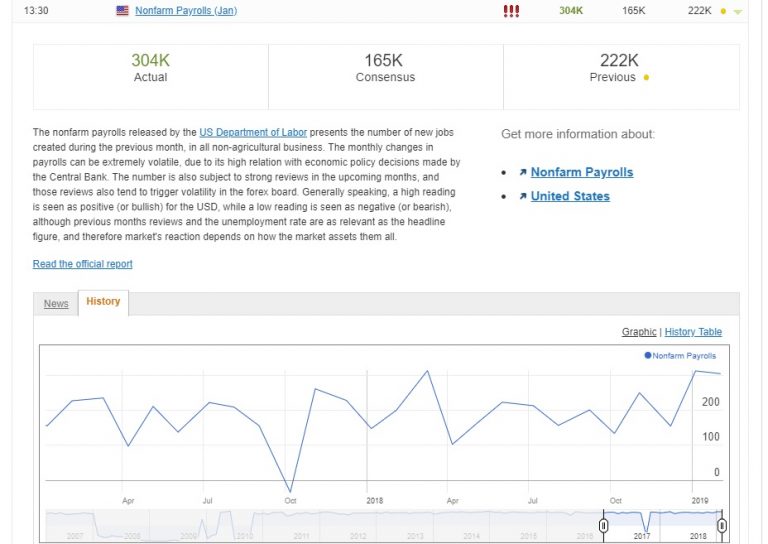Image resolution: width=768 pixels, height=544 pixels.
Task: Open the Nonfarm Payrolls (Jan) event link
Action: coord(186,11)
